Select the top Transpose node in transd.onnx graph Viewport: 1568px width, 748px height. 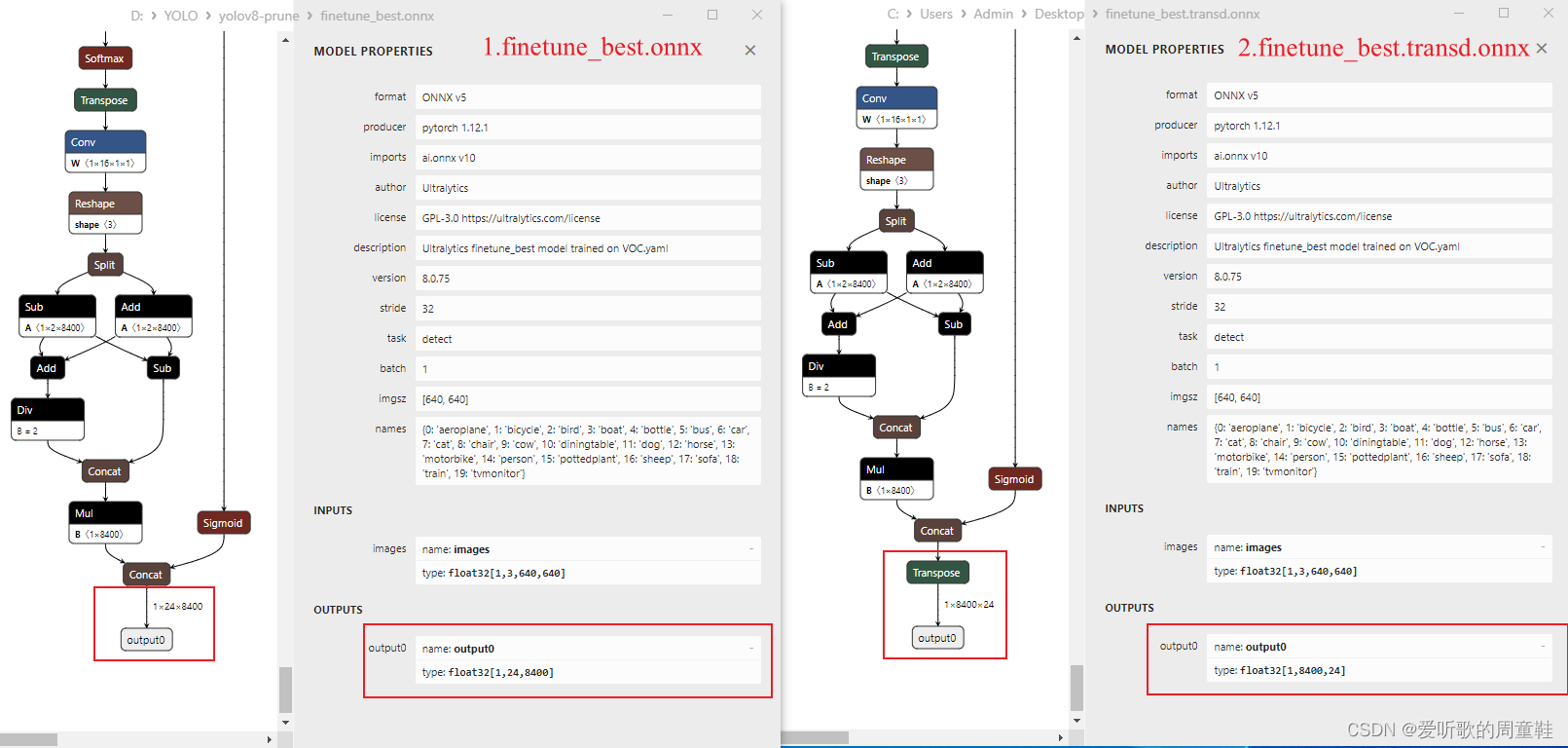click(x=895, y=56)
